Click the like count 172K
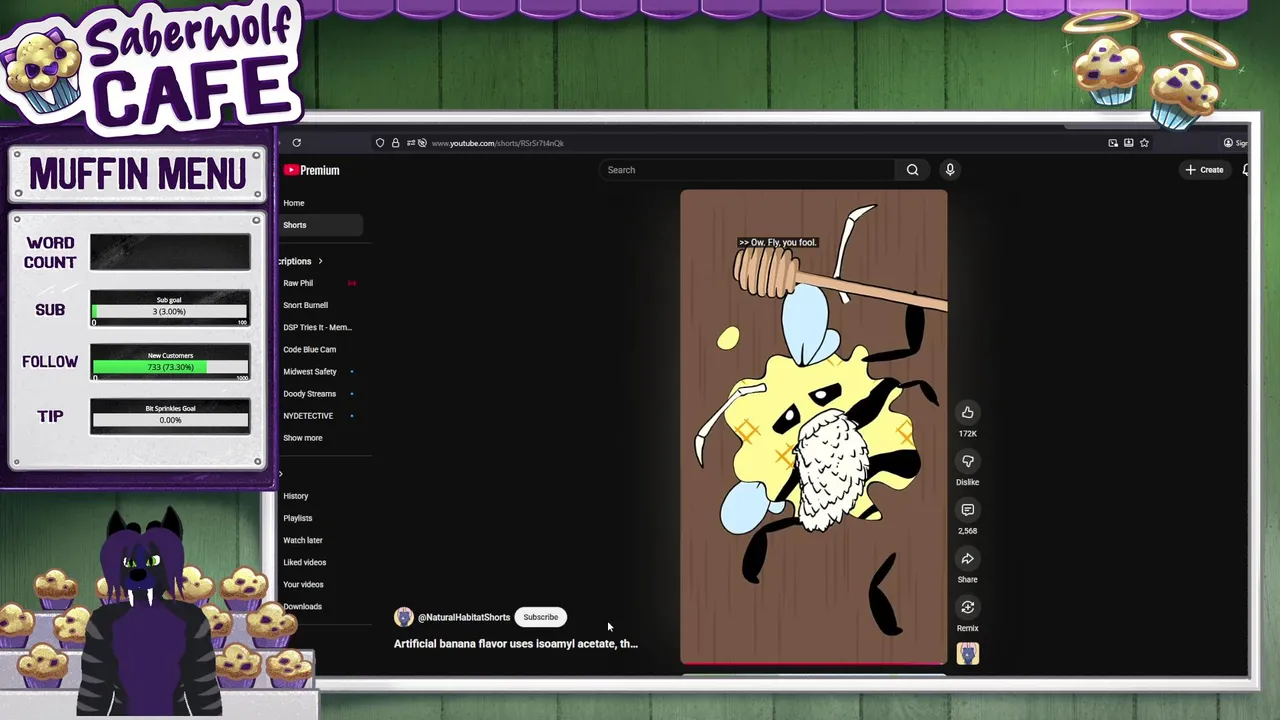 click(967, 434)
